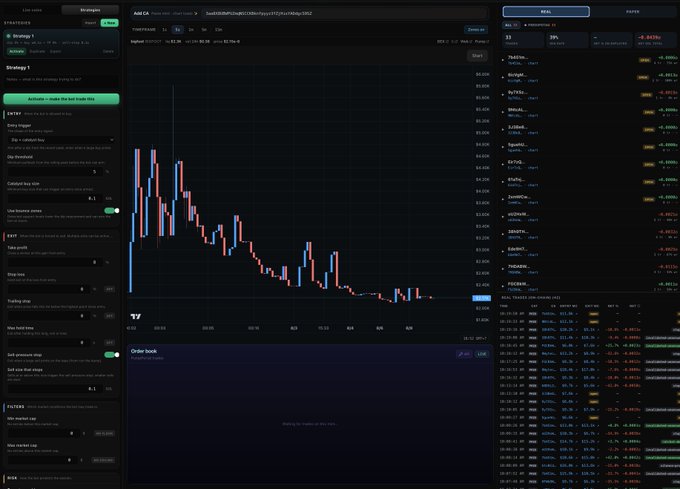Expand the 2xmWCw position row arrow
Viewport: 680px width, 489px height.
(x=503, y=199)
